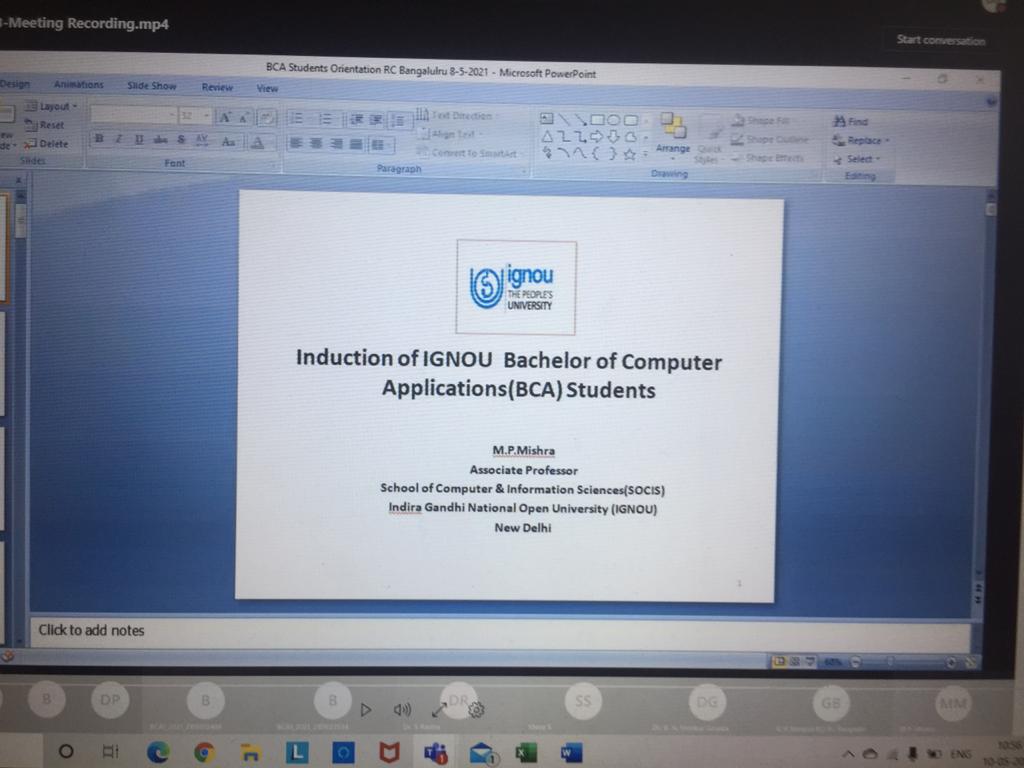Open the Review tab

click(217, 88)
